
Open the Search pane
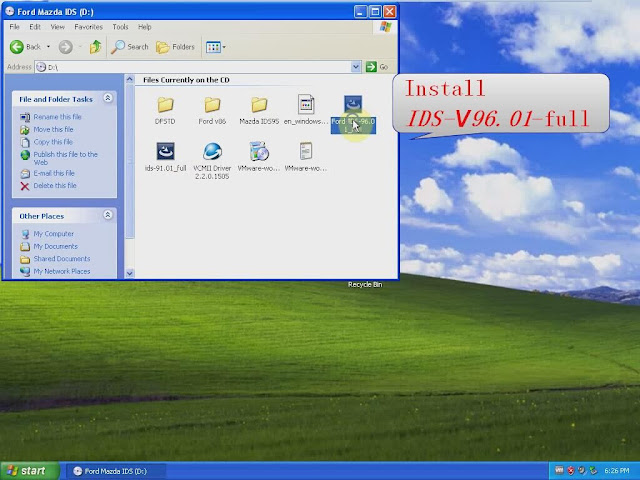130,47
